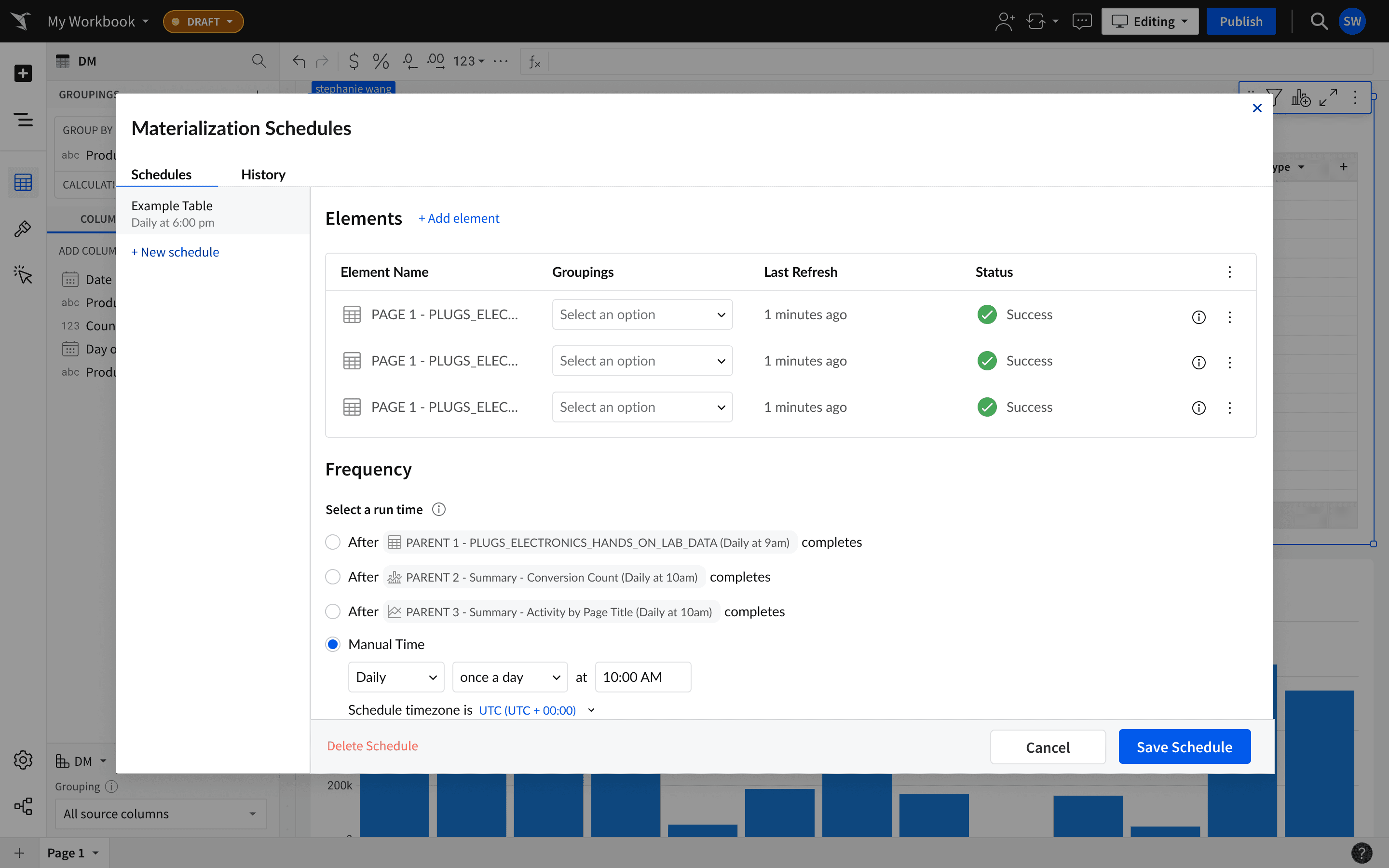This screenshot has height=868, width=1389.
Task: Click the search magnifier in top bar
Action: click(1319, 22)
